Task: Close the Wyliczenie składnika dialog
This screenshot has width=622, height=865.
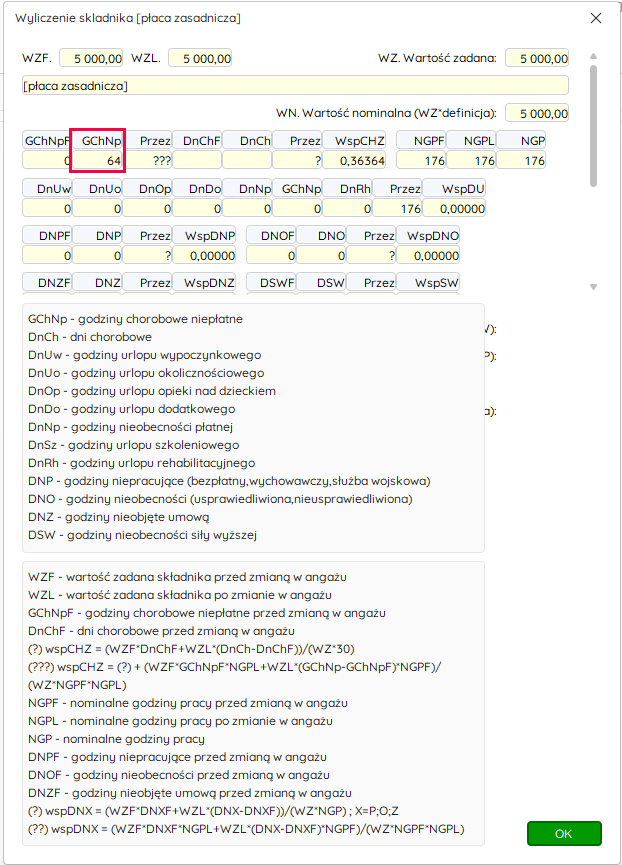Action: click(x=596, y=18)
